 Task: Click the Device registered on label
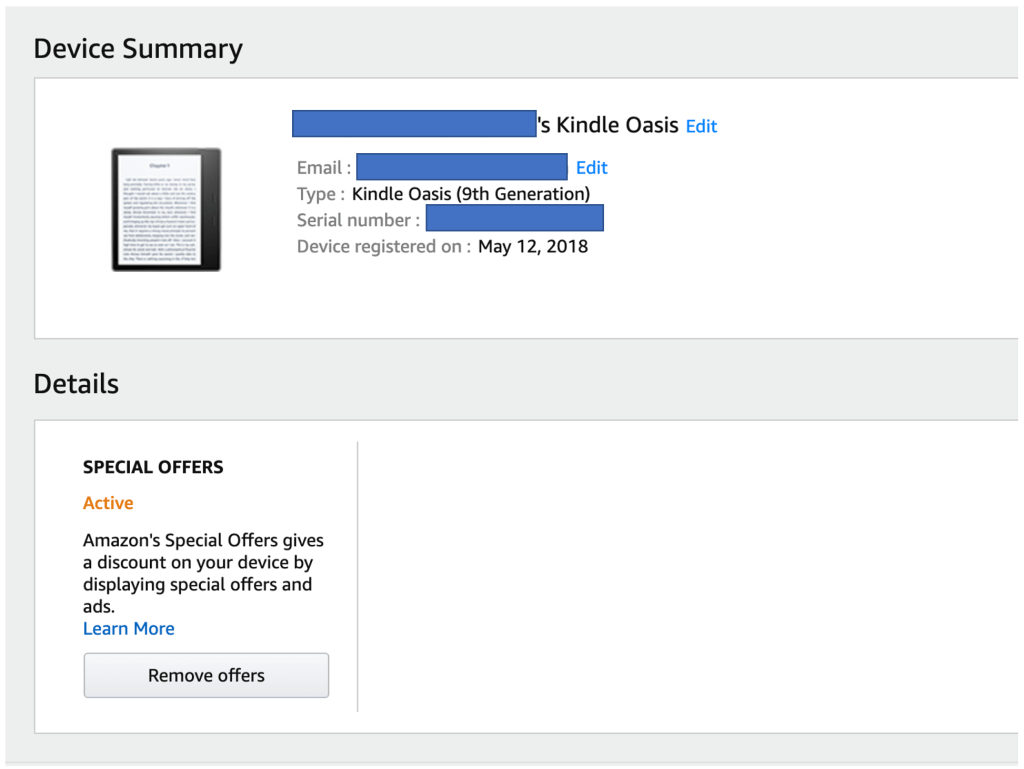pos(383,246)
